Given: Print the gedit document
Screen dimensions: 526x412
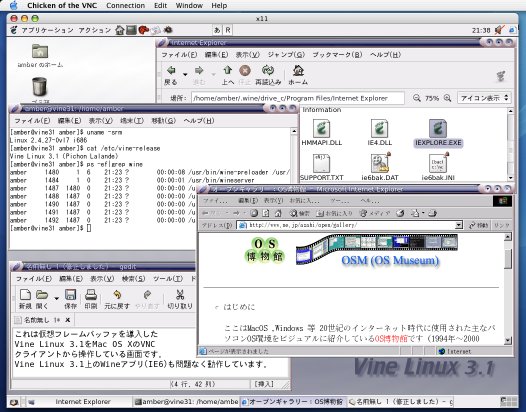Looking at the screenshot, I should pos(91,299).
